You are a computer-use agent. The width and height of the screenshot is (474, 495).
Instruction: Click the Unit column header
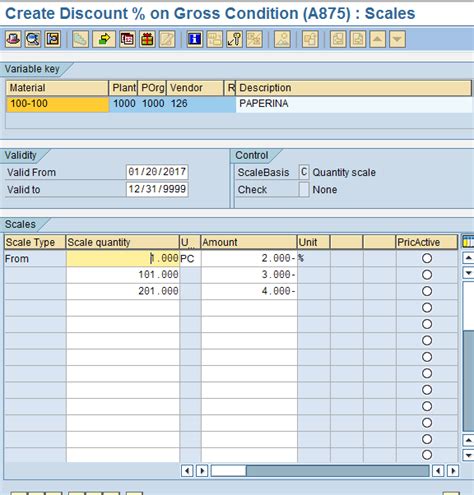coord(313,242)
